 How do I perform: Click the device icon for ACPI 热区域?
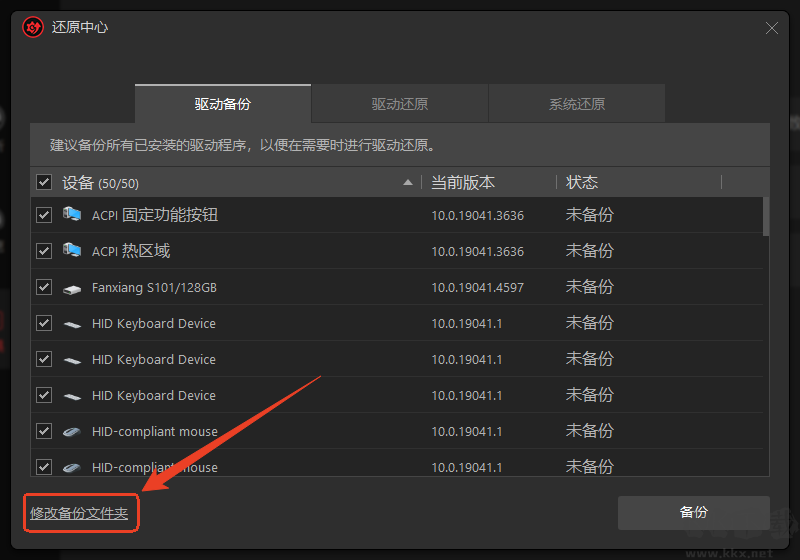72,250
